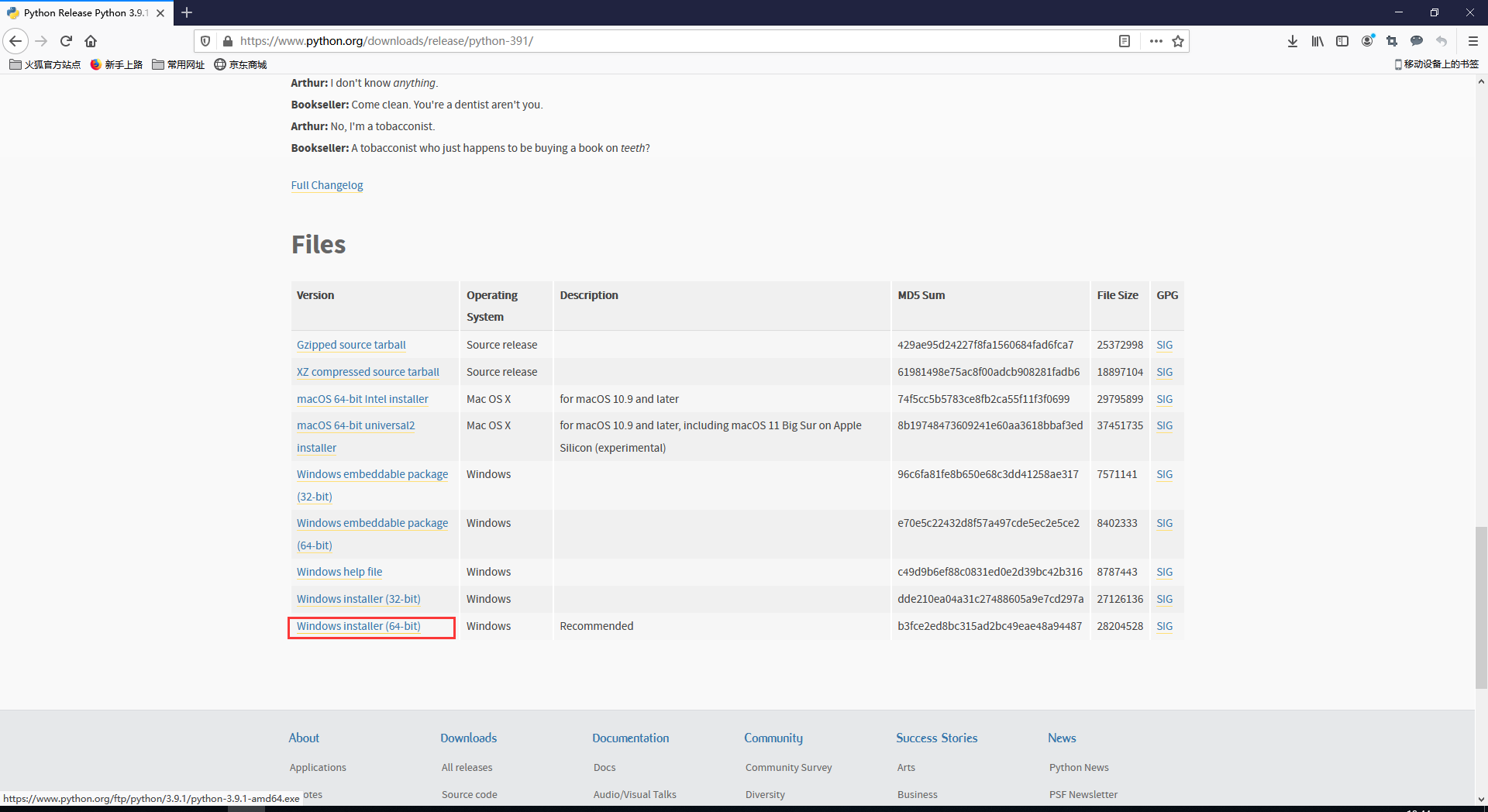Reload the current Python release page
Viewport: 1488px width, 812px height.
(x=67, y=41)
